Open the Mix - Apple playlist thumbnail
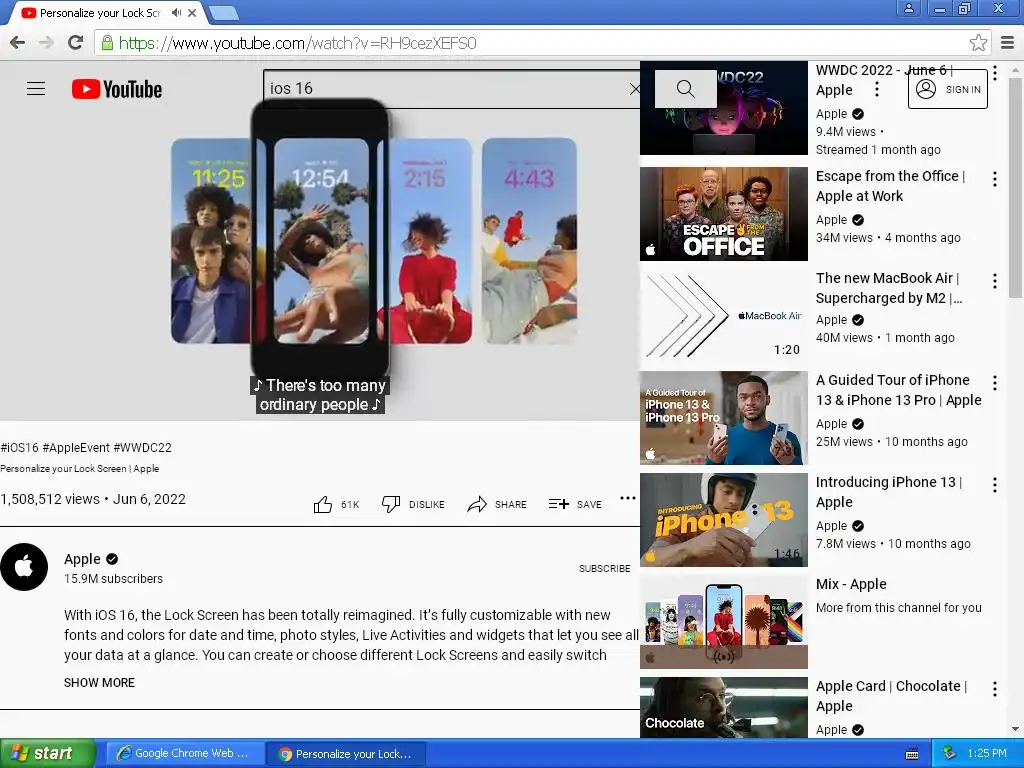1024x768 pixels. point(724,622)
